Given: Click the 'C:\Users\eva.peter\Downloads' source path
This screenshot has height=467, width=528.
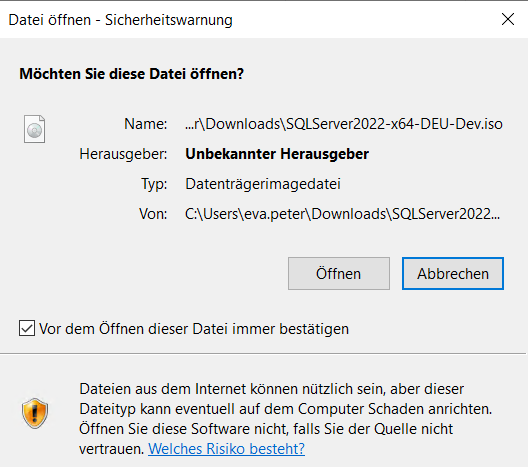Looking at the screenshot, I should click(x=342, y=214).
